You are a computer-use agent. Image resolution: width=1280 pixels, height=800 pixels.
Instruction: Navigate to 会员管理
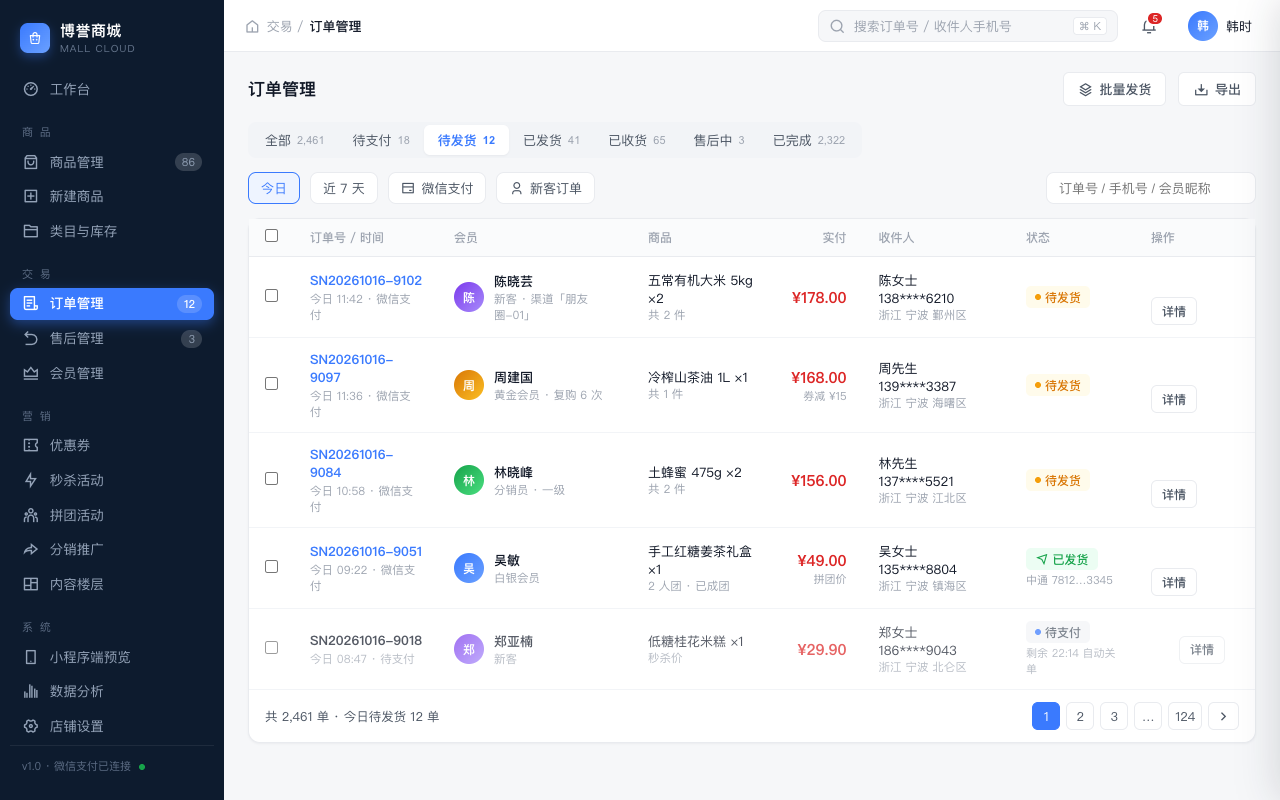(x=112, y=373)
